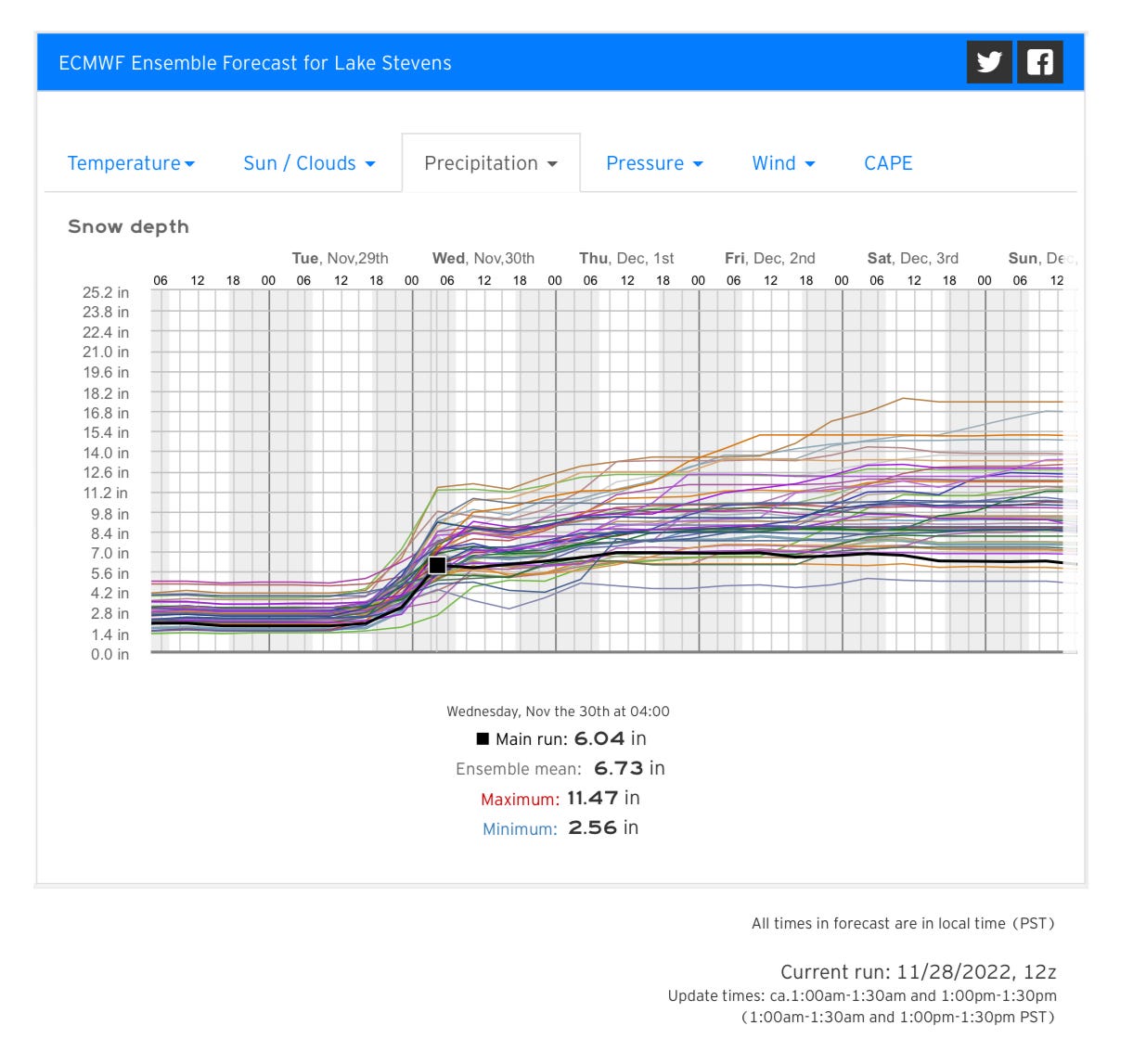This screenshot has height=1064, width=1133.
Task: Click the 'Wed, Nov,30th' date label
Action: point(483,258)
